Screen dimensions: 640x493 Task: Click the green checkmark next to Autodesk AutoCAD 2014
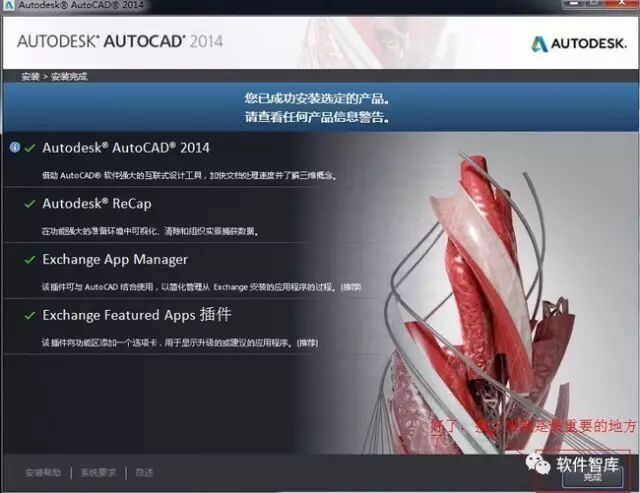(x=30, y=148)
